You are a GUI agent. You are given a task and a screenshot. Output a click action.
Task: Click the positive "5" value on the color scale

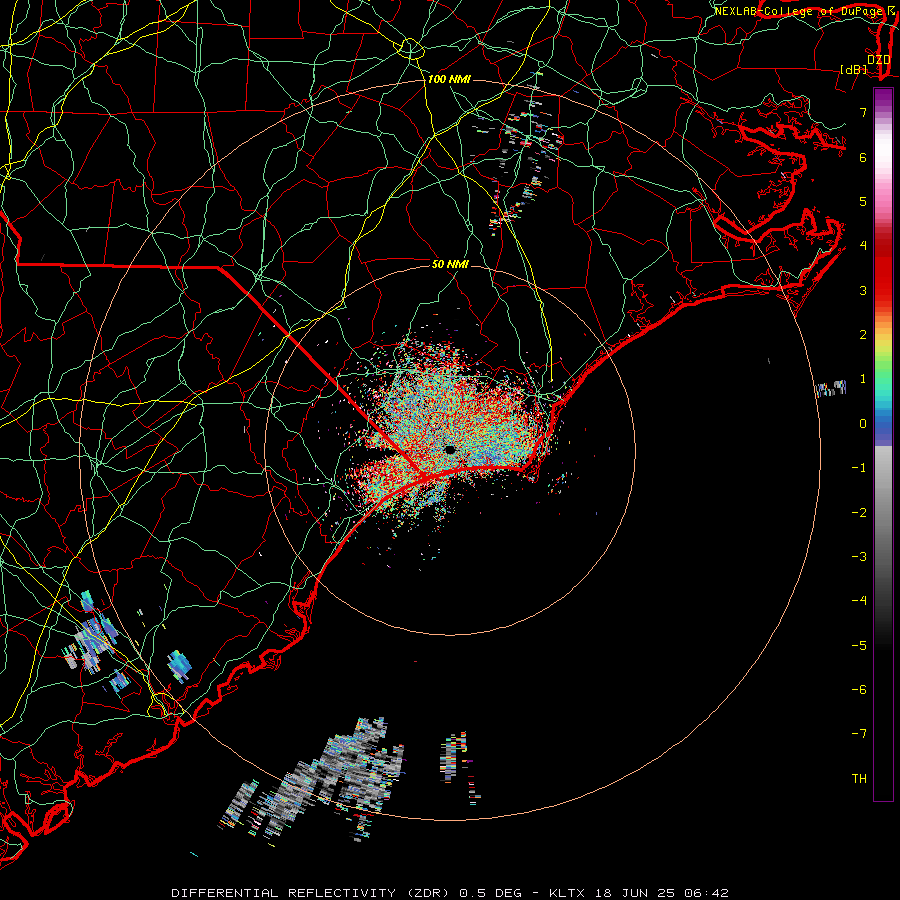(x=863, y=201)
